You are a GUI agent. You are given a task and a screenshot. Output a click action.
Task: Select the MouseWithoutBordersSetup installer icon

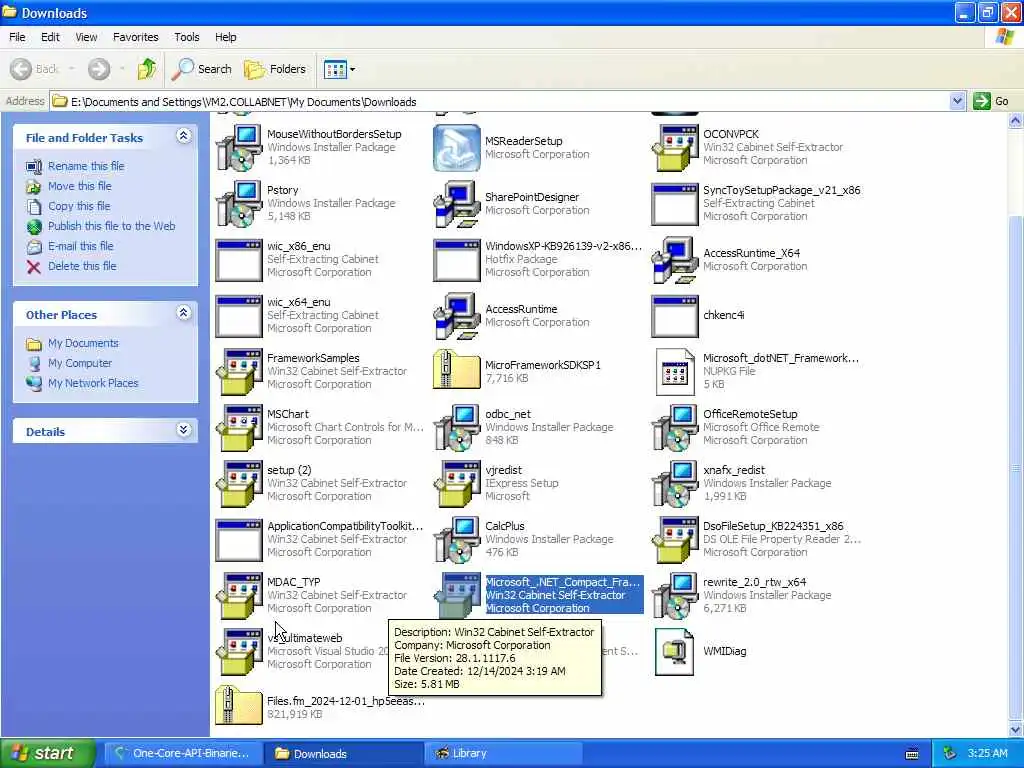(x=239, y=148)
